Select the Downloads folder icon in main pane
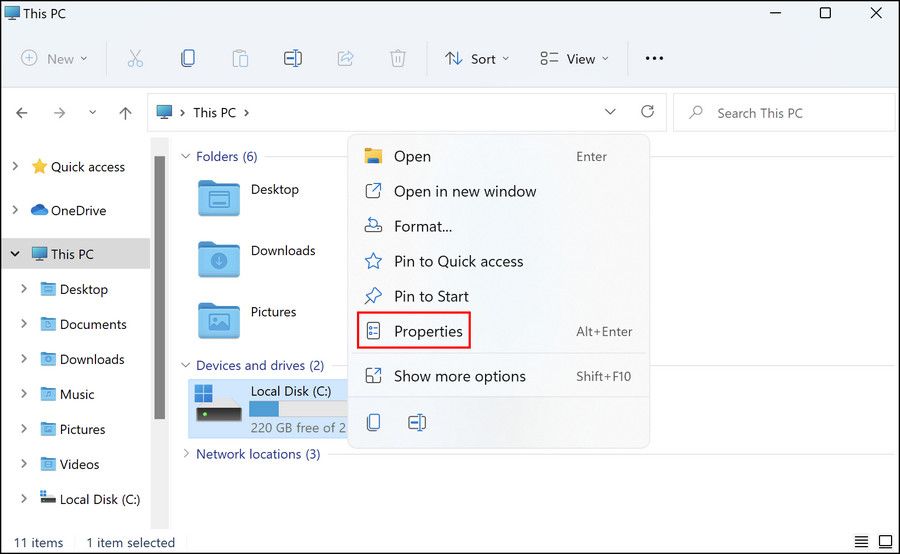900x554 pixels. click(x=219, y=259)
